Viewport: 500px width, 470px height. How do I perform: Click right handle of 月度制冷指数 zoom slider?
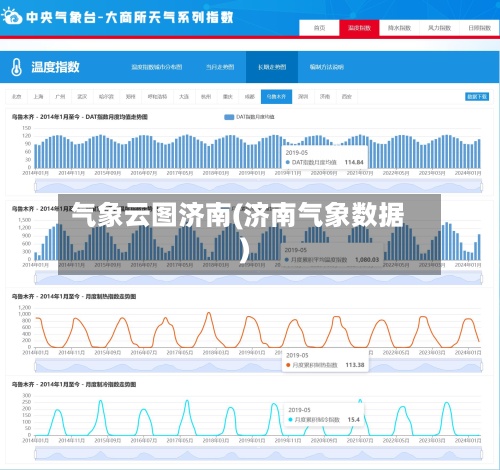481,454
